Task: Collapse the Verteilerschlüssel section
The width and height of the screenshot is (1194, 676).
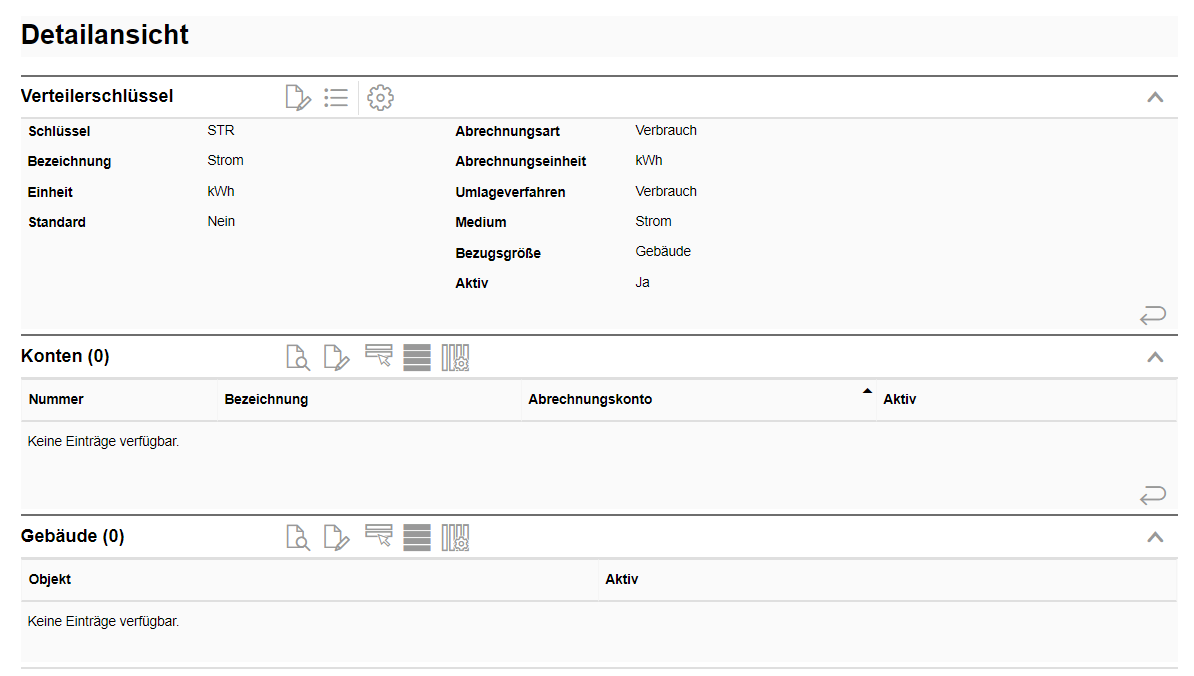Action: (x=1155, y=97)
